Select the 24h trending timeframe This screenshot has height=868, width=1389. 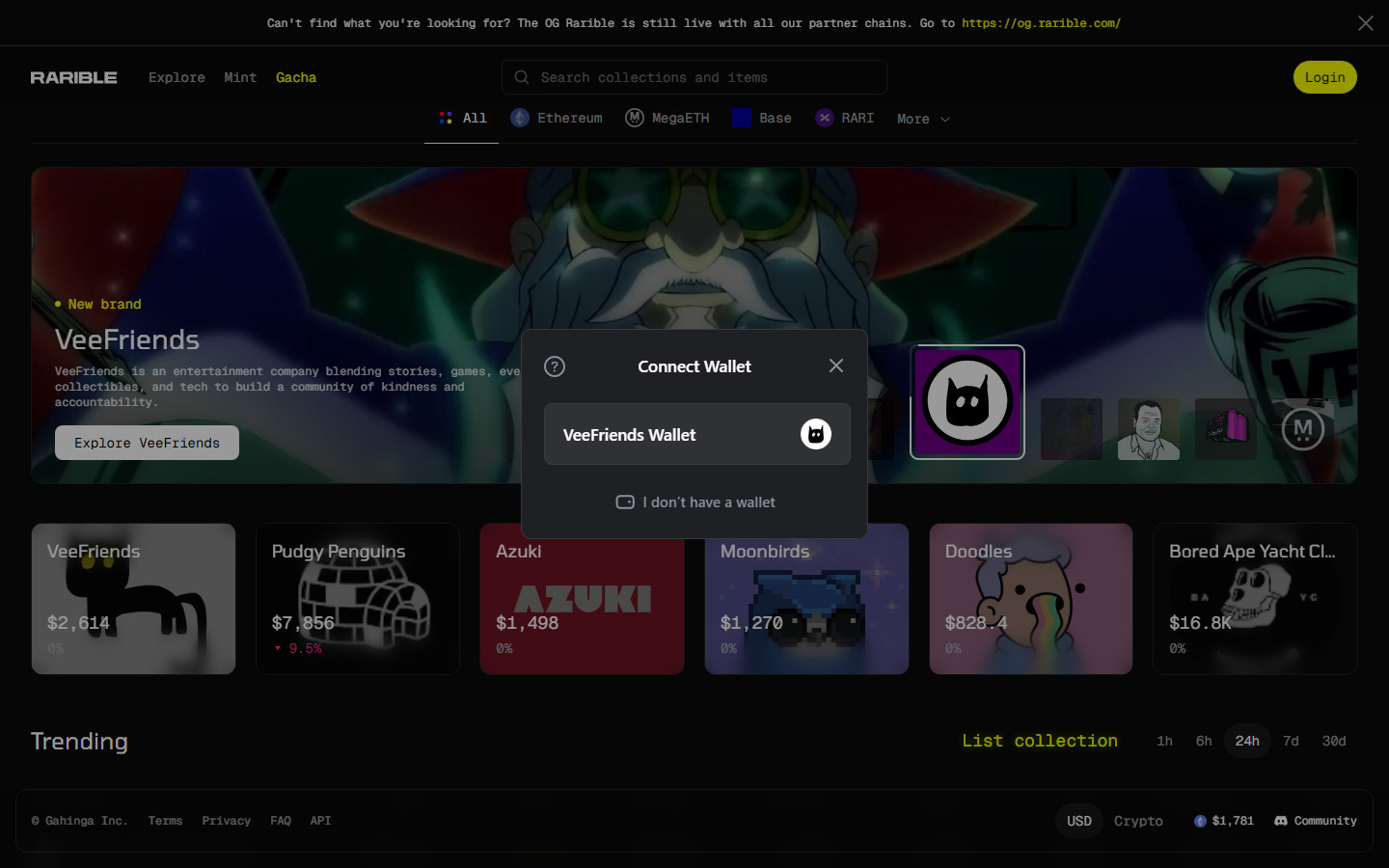[1247, 741]
